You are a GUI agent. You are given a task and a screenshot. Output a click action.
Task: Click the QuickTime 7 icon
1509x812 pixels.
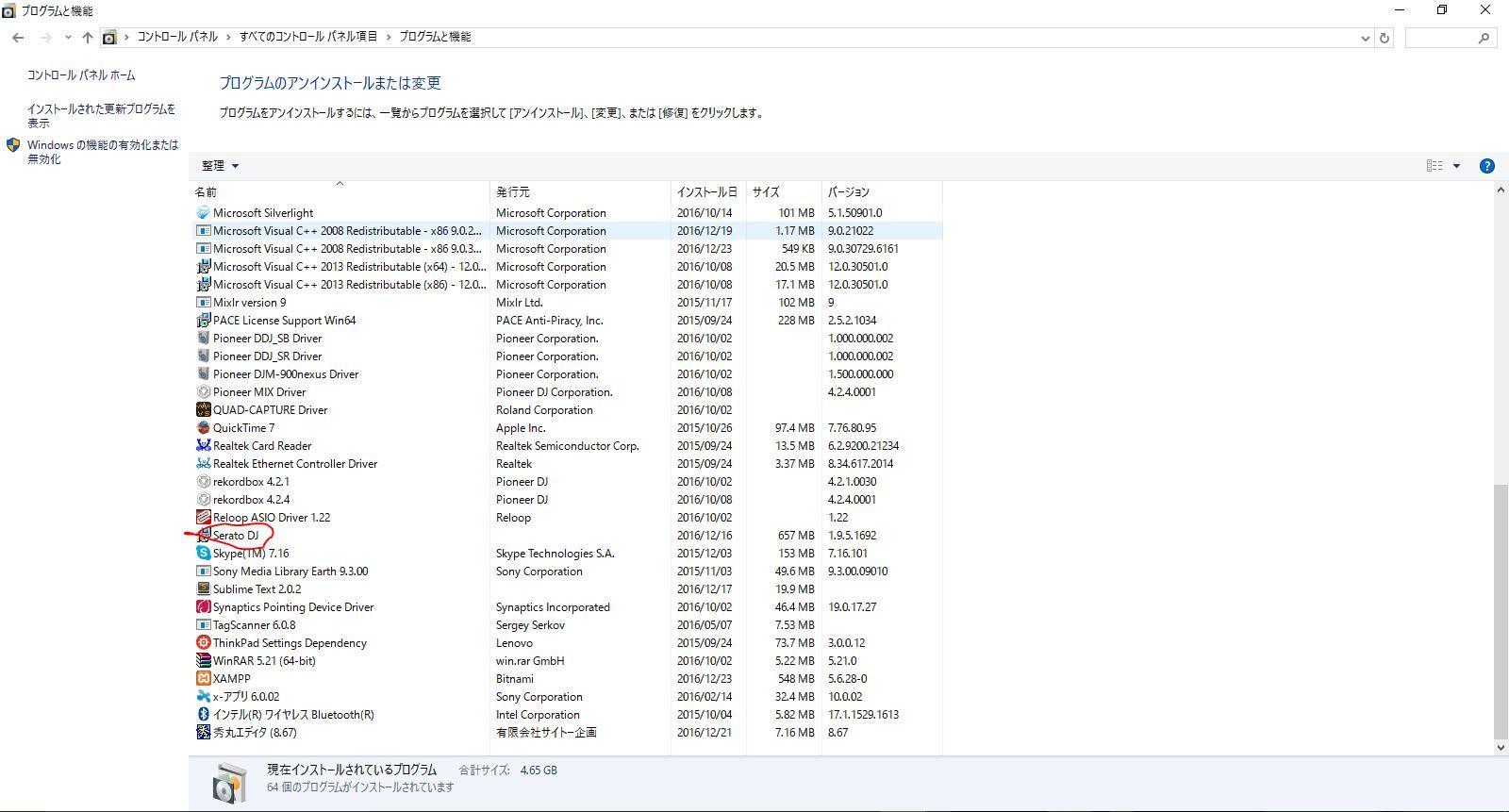[203, 428]
